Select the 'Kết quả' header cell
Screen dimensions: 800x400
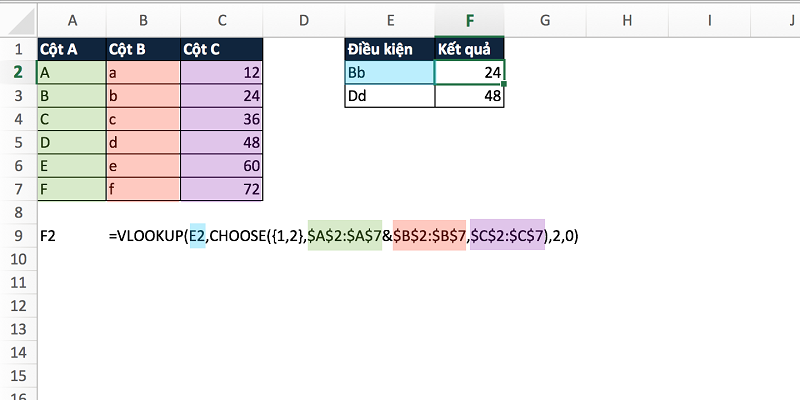tap(470, 49)
